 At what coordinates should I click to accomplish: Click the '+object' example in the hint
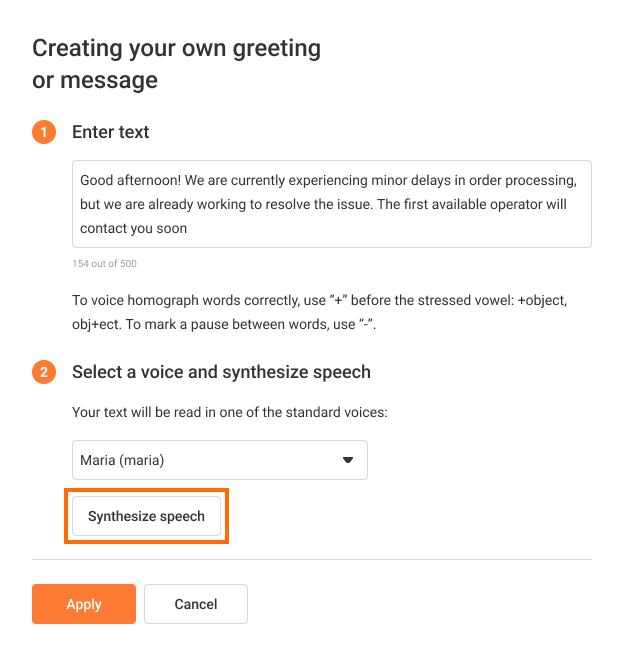point(541,300)
